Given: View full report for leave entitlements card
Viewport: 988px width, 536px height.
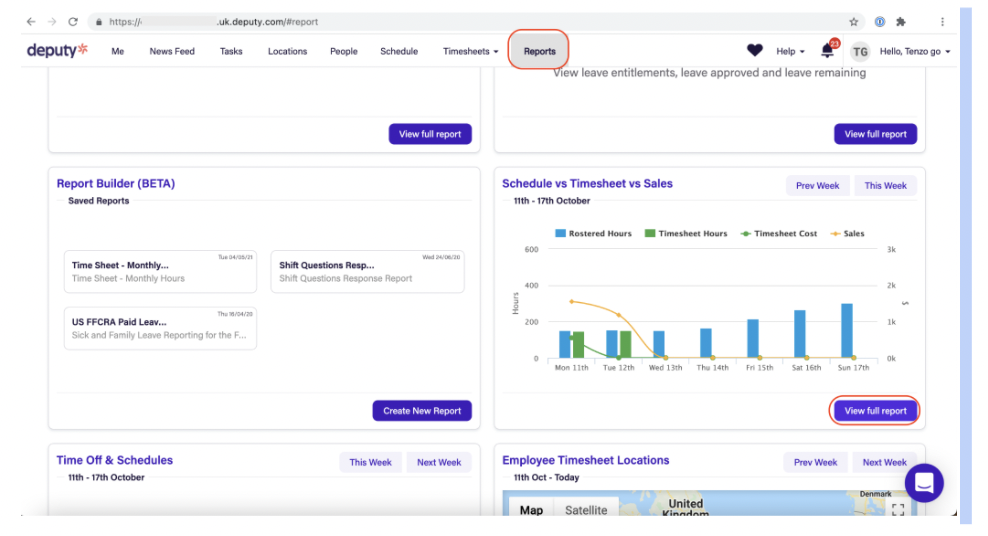Looking at the screenshot, I should pyautogui.click(x=875, y=134).
